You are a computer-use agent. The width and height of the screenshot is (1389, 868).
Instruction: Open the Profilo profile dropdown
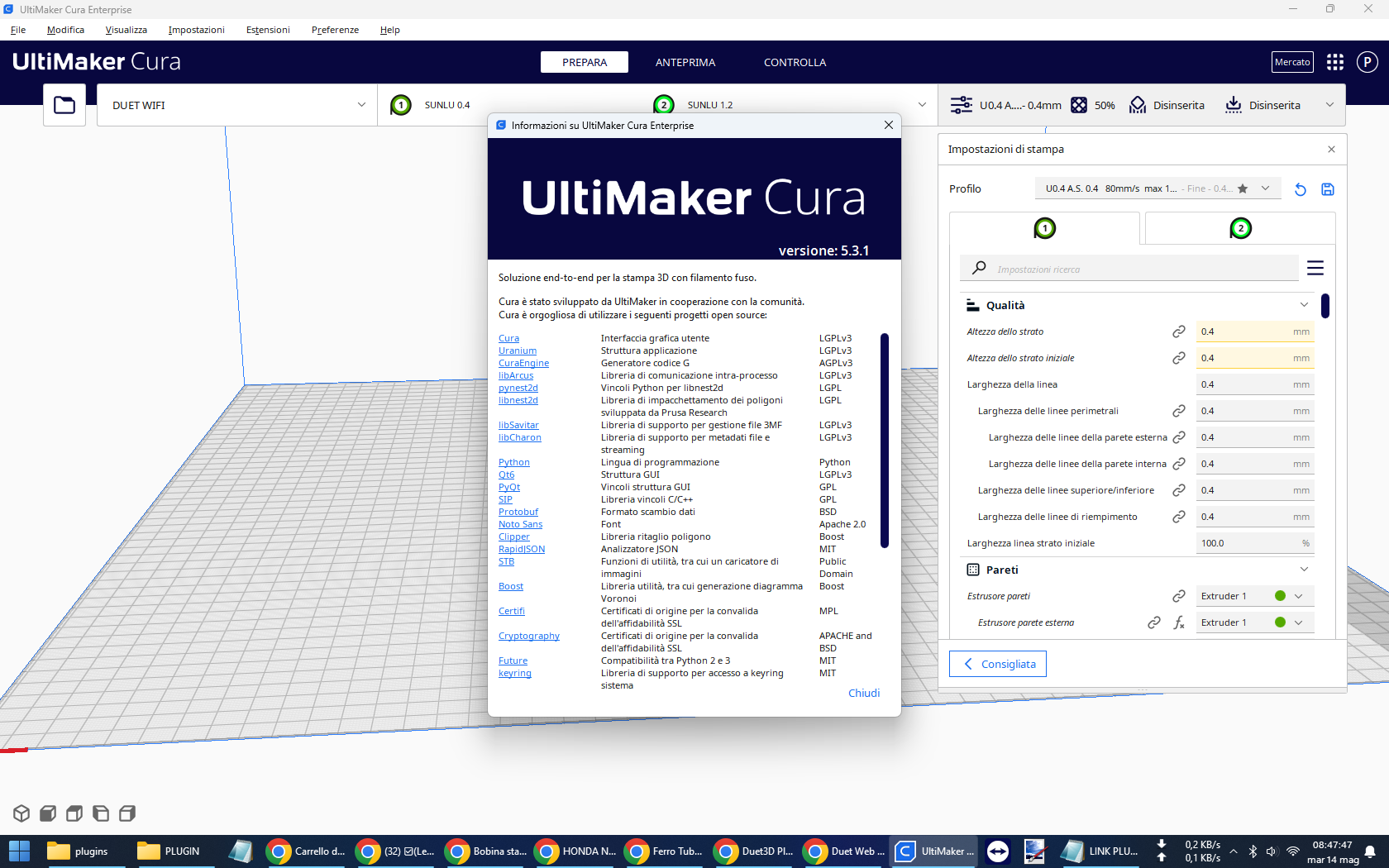(1157, 188)
